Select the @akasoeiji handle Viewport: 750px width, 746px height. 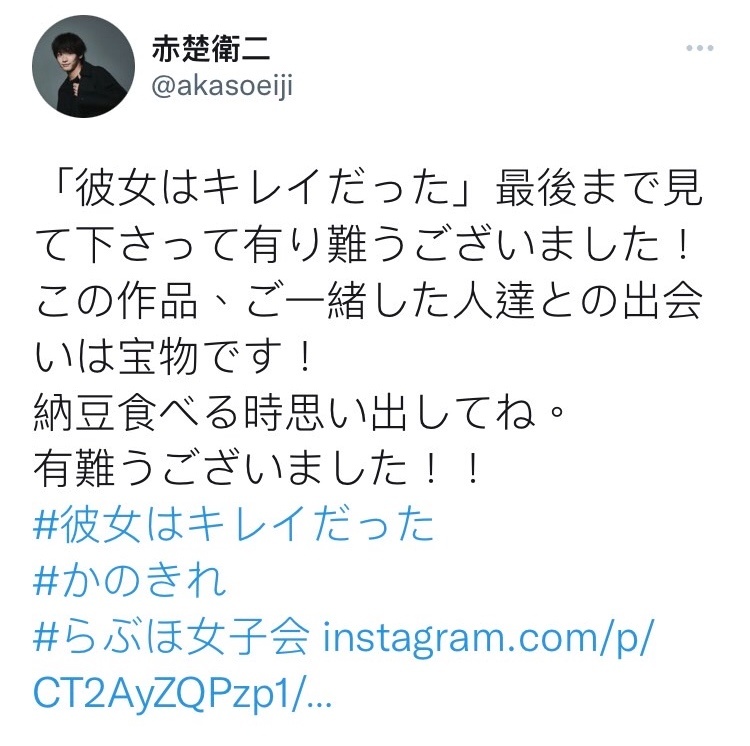[x=222, y=86]
